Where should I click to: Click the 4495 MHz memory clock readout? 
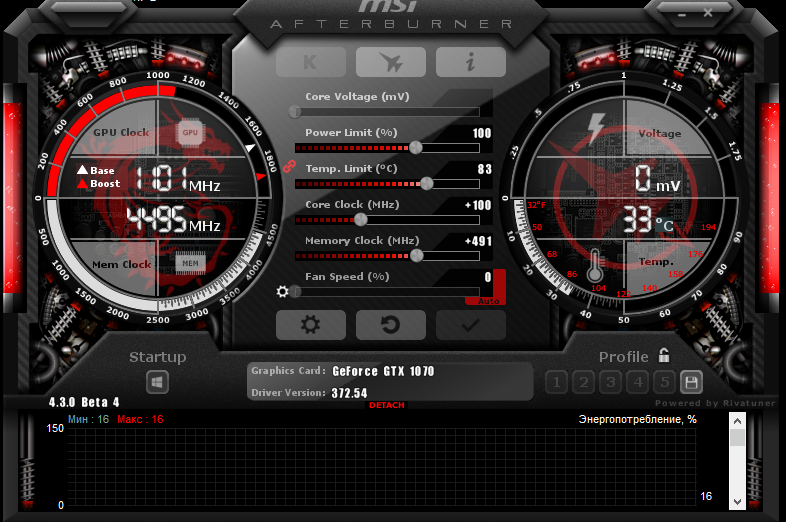pyautogui.click(x=173, y=220)
